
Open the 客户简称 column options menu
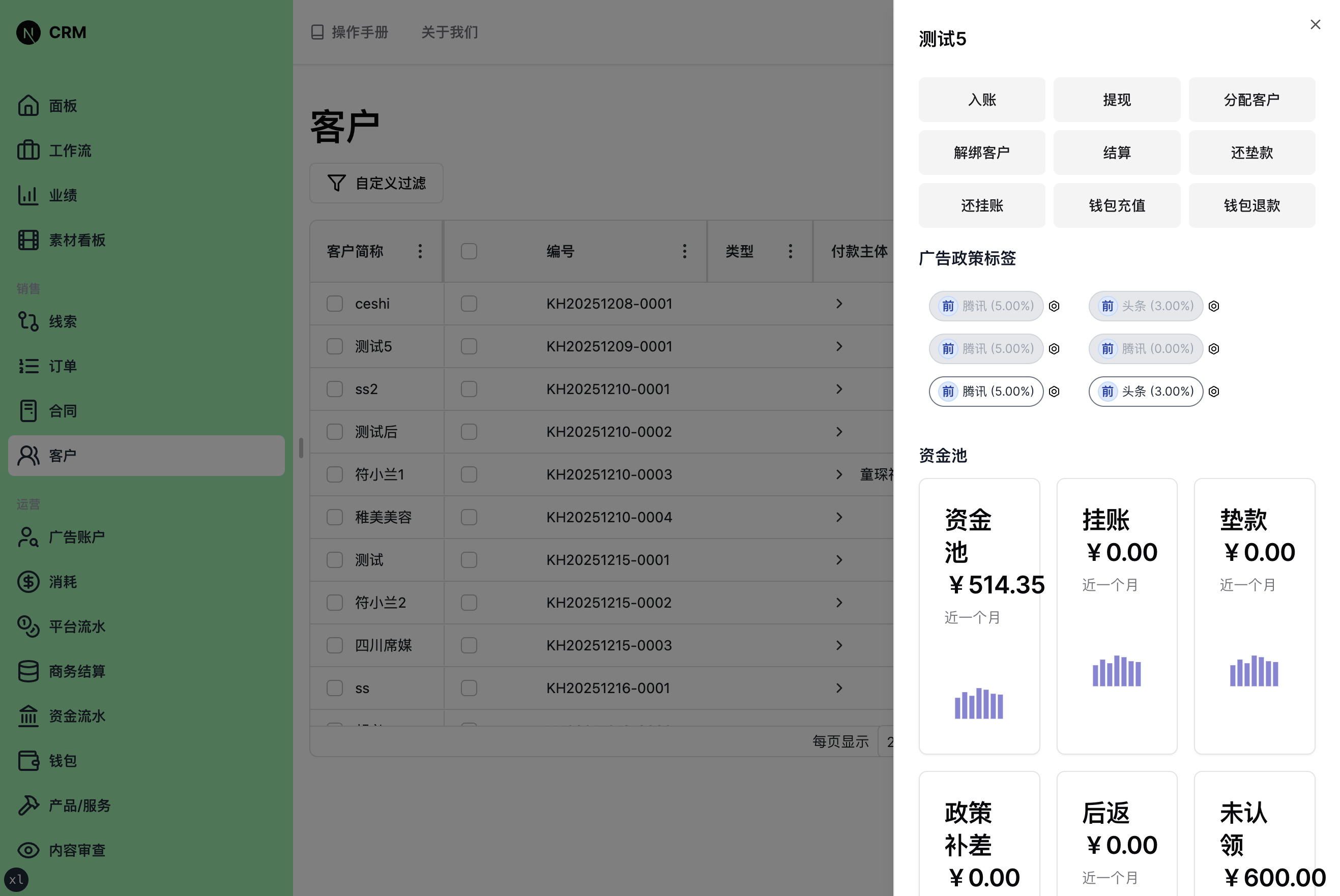point(420,251)
